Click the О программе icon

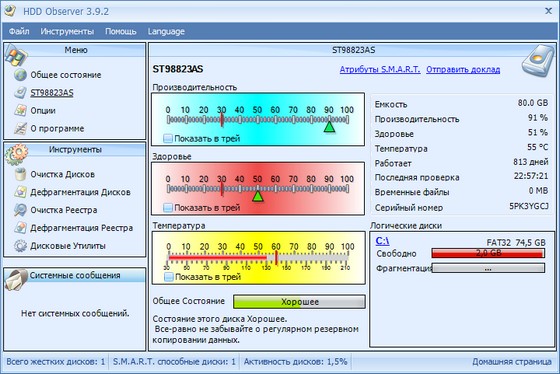pyautogui.click(x=20, y=128)
